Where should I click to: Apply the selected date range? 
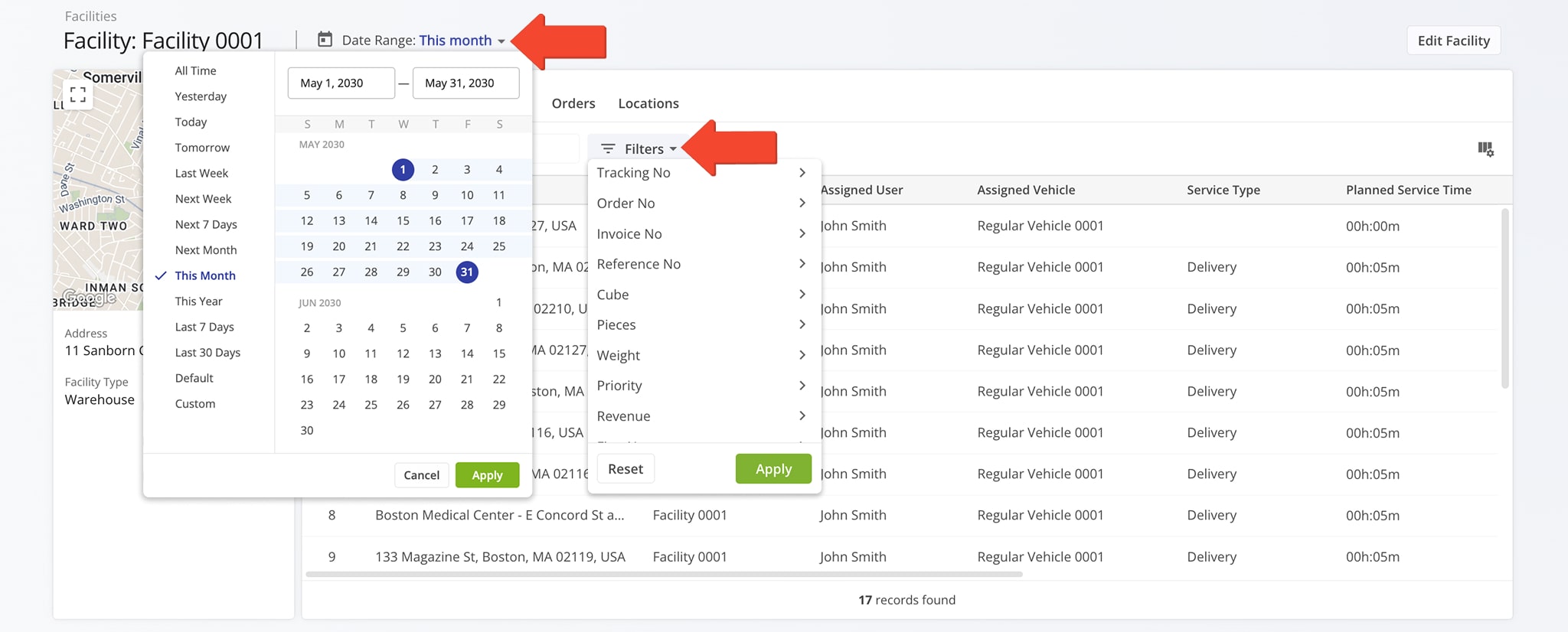click(x=487, y=475)
